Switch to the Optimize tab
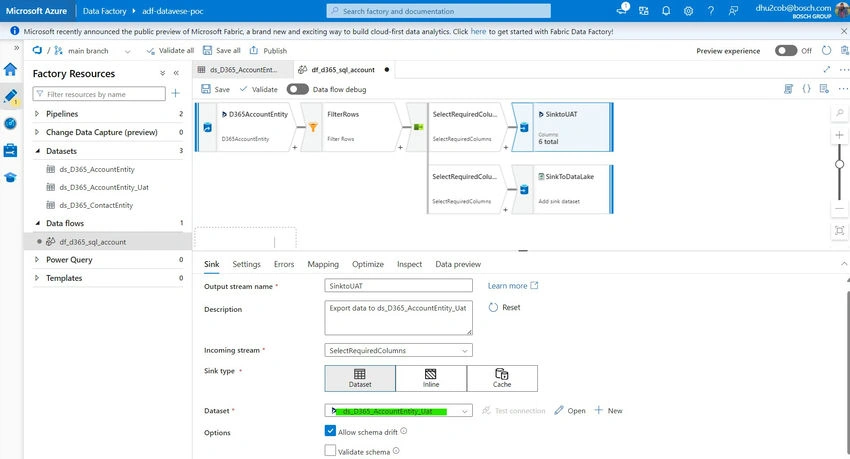The height and width of the screenshot is (459, 850). (368, 264)
